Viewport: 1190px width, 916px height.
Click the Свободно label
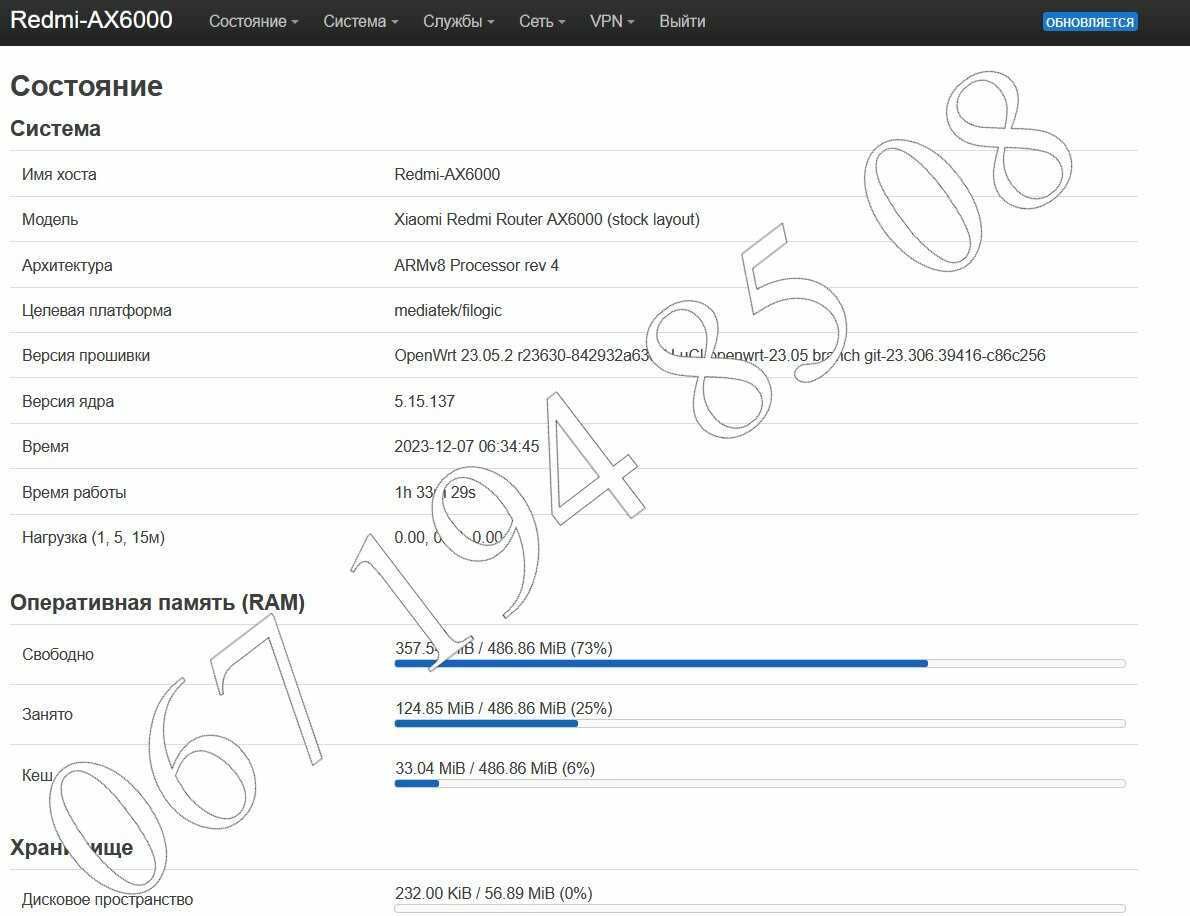pos(58,654)
